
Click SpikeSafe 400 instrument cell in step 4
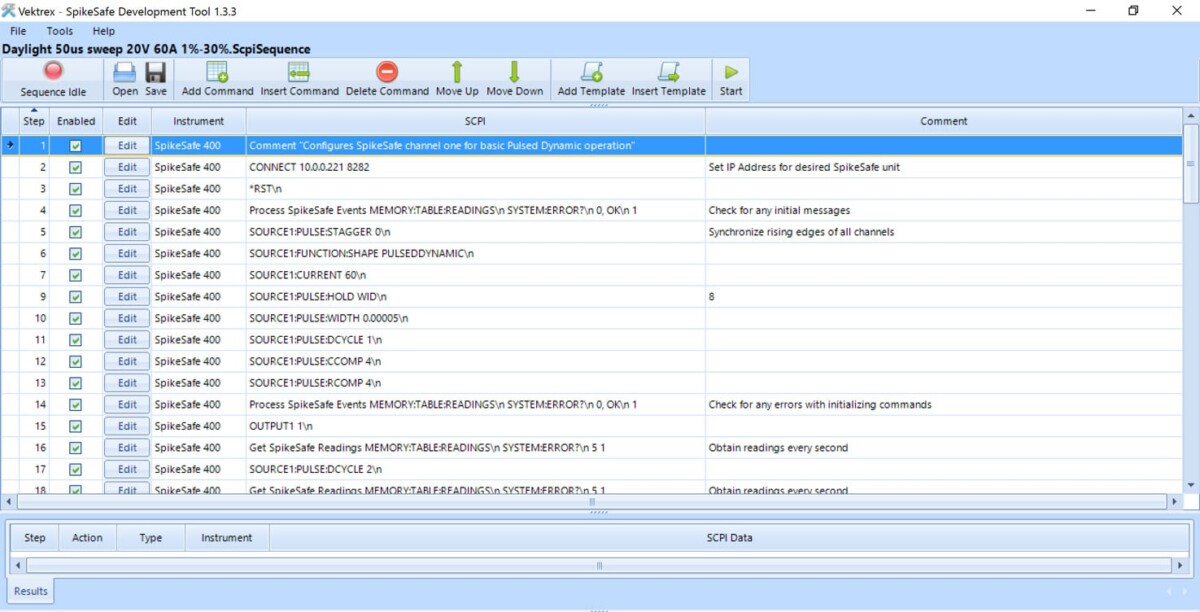click(199, 210)
